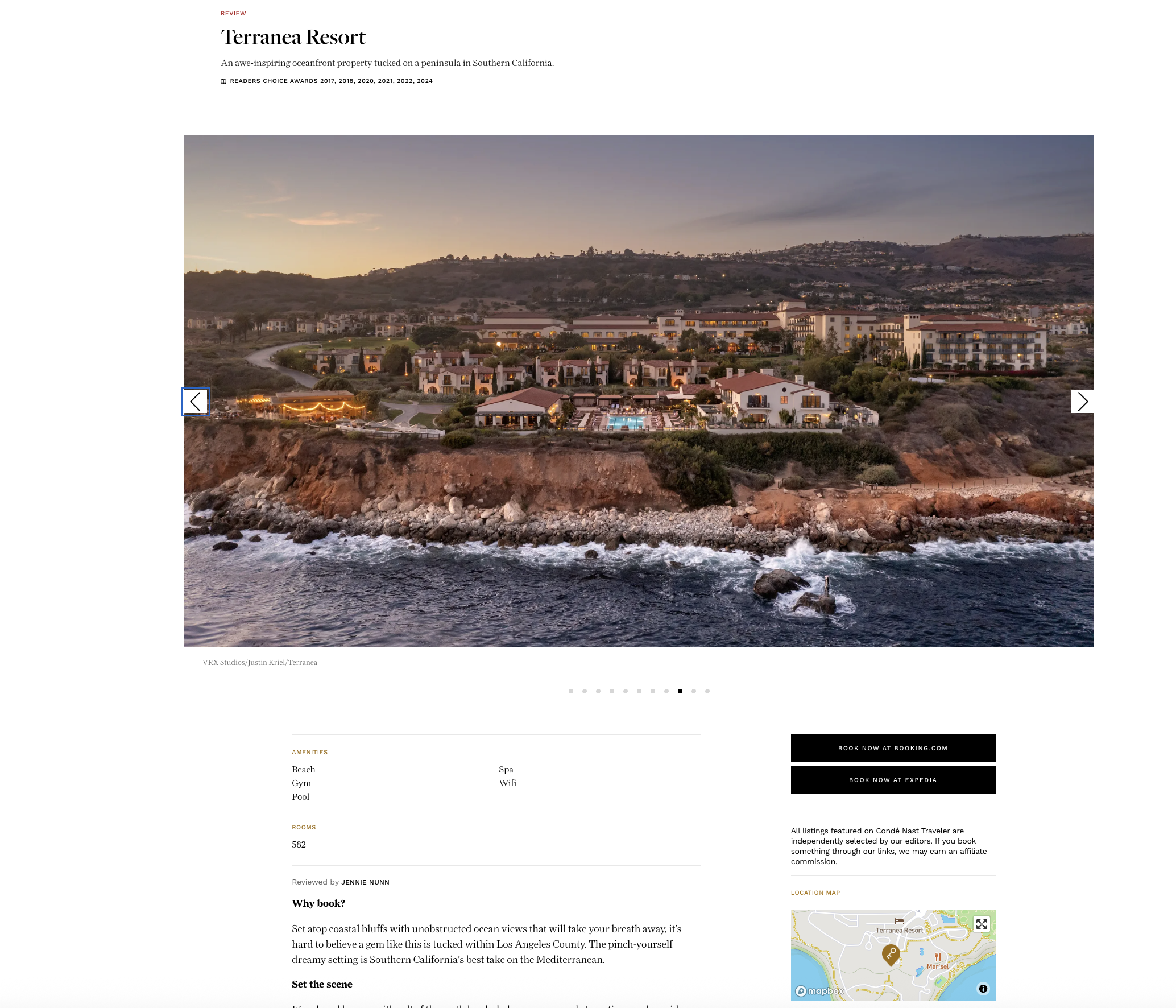Select the last carousel pagination dot
This screenshot has width=1176, height=1008.
(707, 691)
